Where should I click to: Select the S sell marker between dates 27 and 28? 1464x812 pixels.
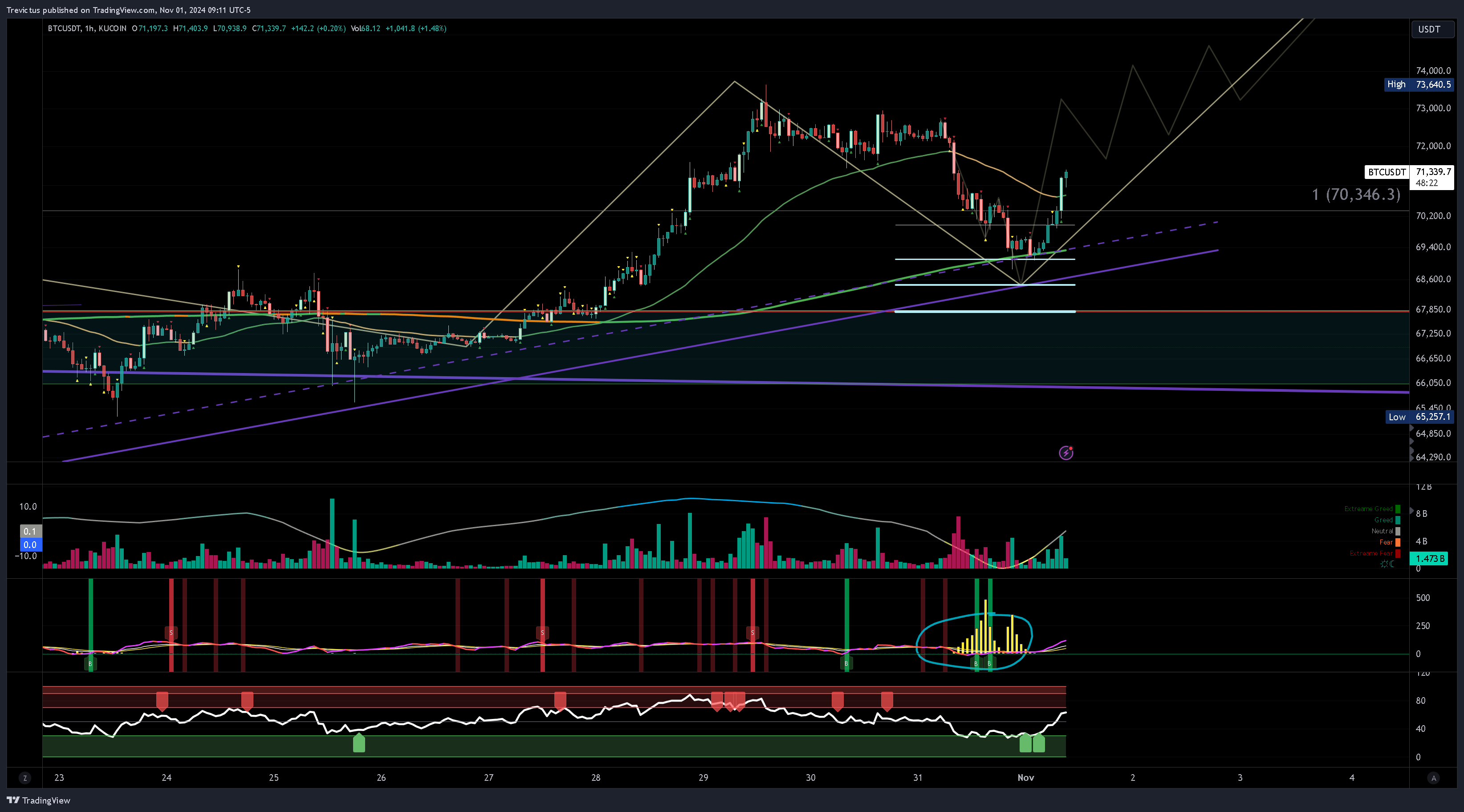[x=542, y=633]
